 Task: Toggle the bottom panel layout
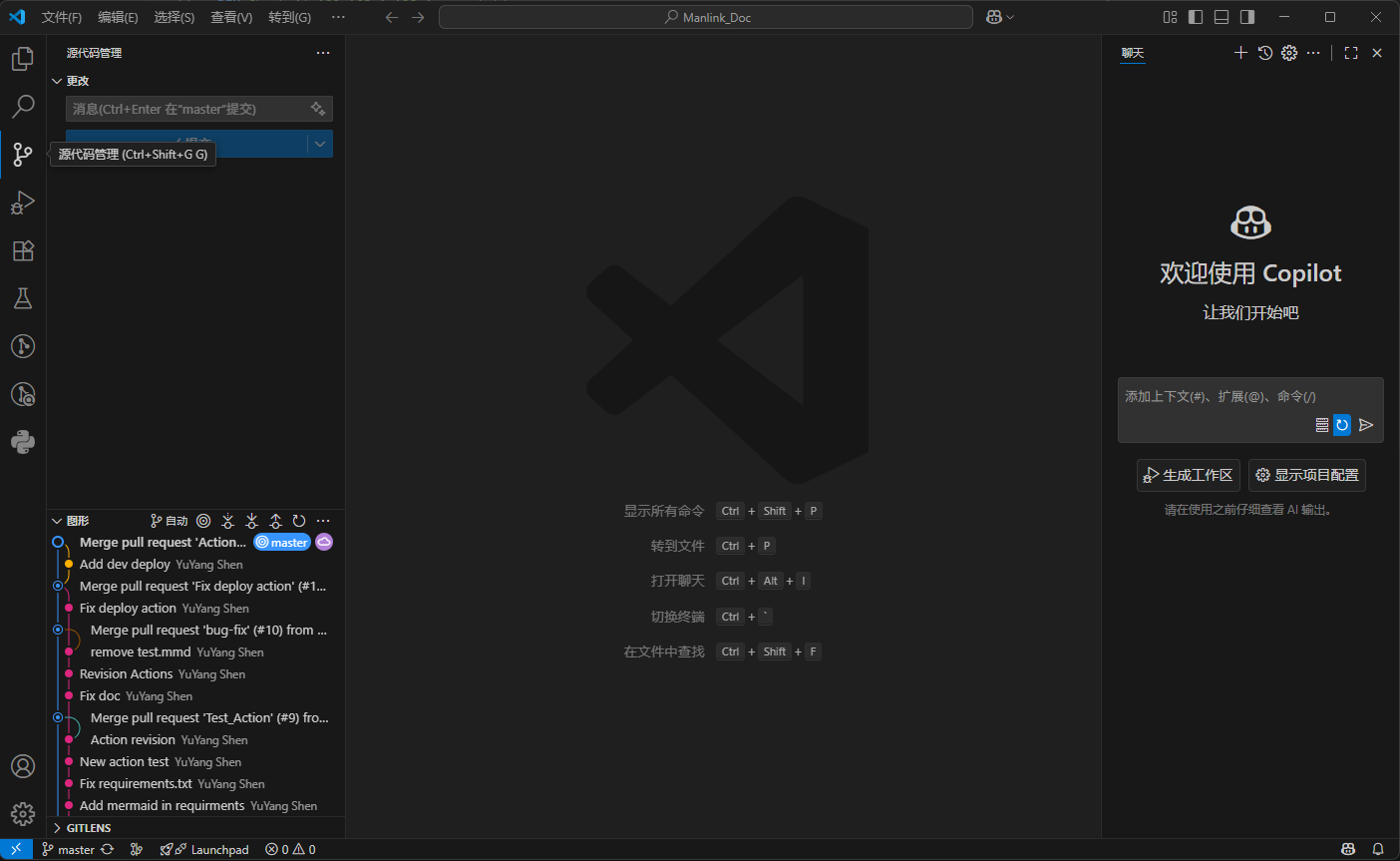1222,17
